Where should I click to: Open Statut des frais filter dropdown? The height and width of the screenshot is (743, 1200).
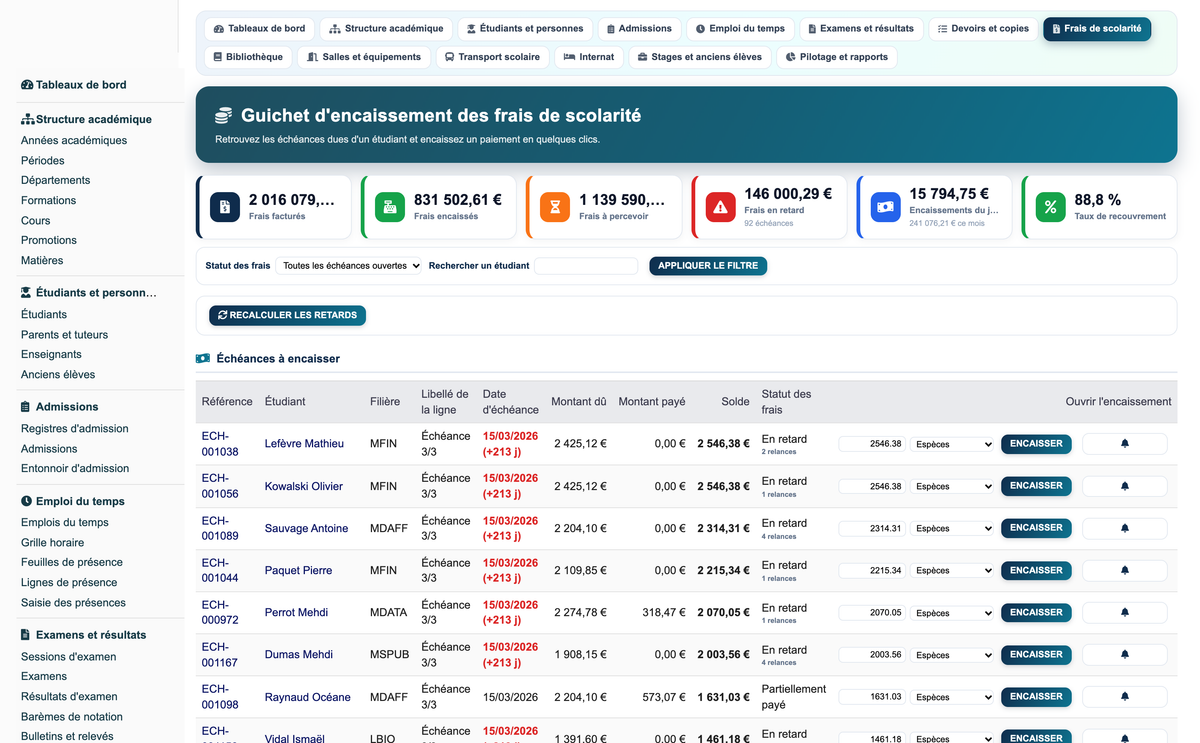349,266
